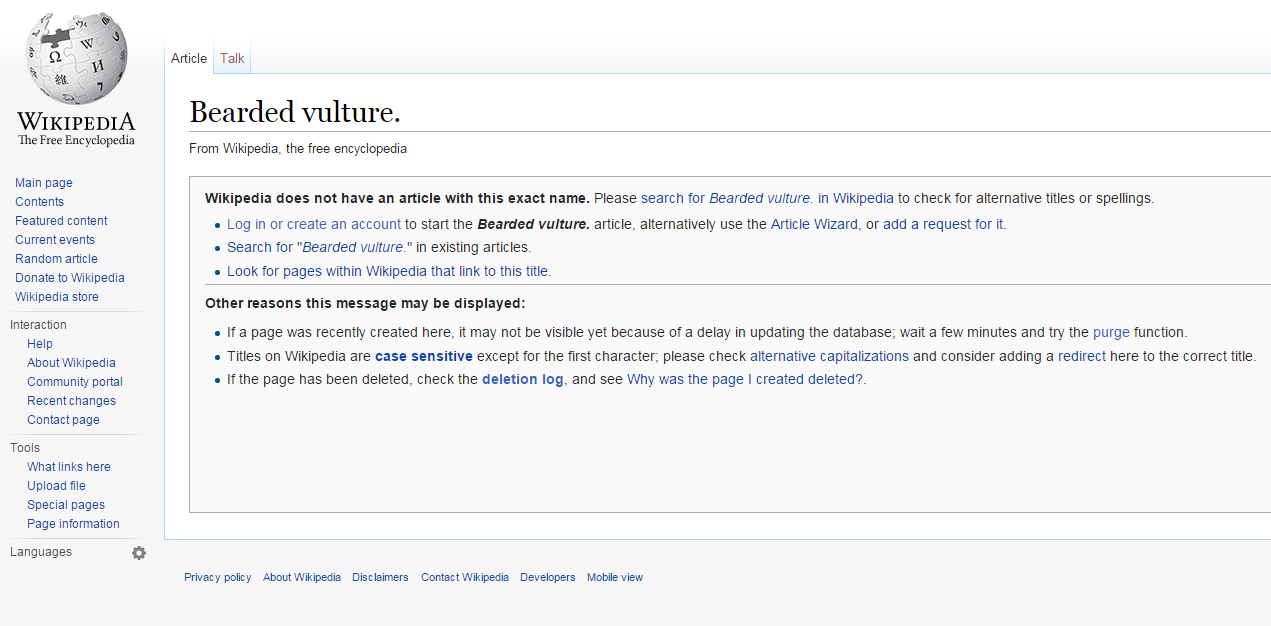
Task: Open the Languages settings gear icon
Action: coord(139,553)
